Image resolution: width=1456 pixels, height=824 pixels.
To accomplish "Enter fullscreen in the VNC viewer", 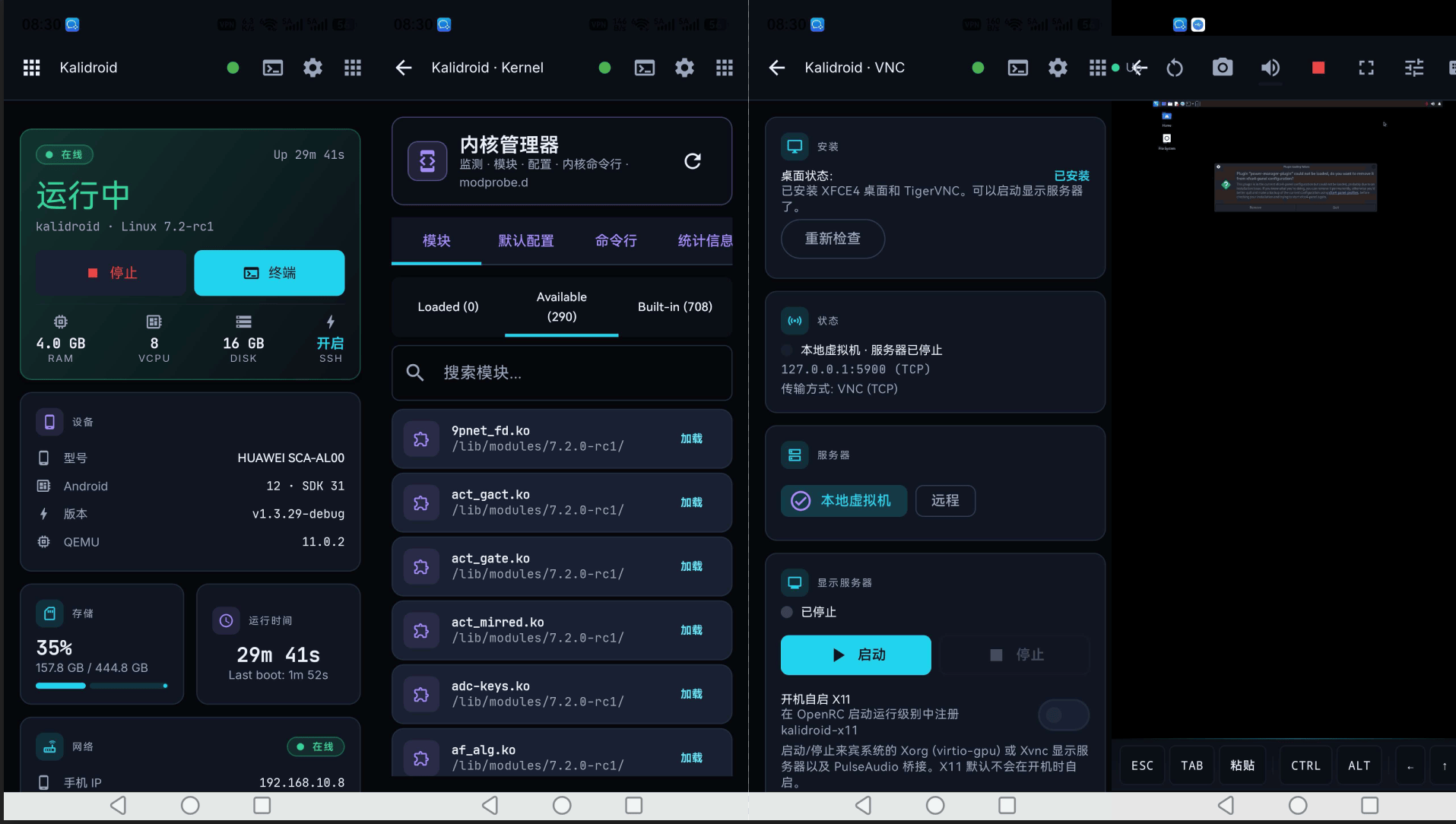I will [1366, 68].
